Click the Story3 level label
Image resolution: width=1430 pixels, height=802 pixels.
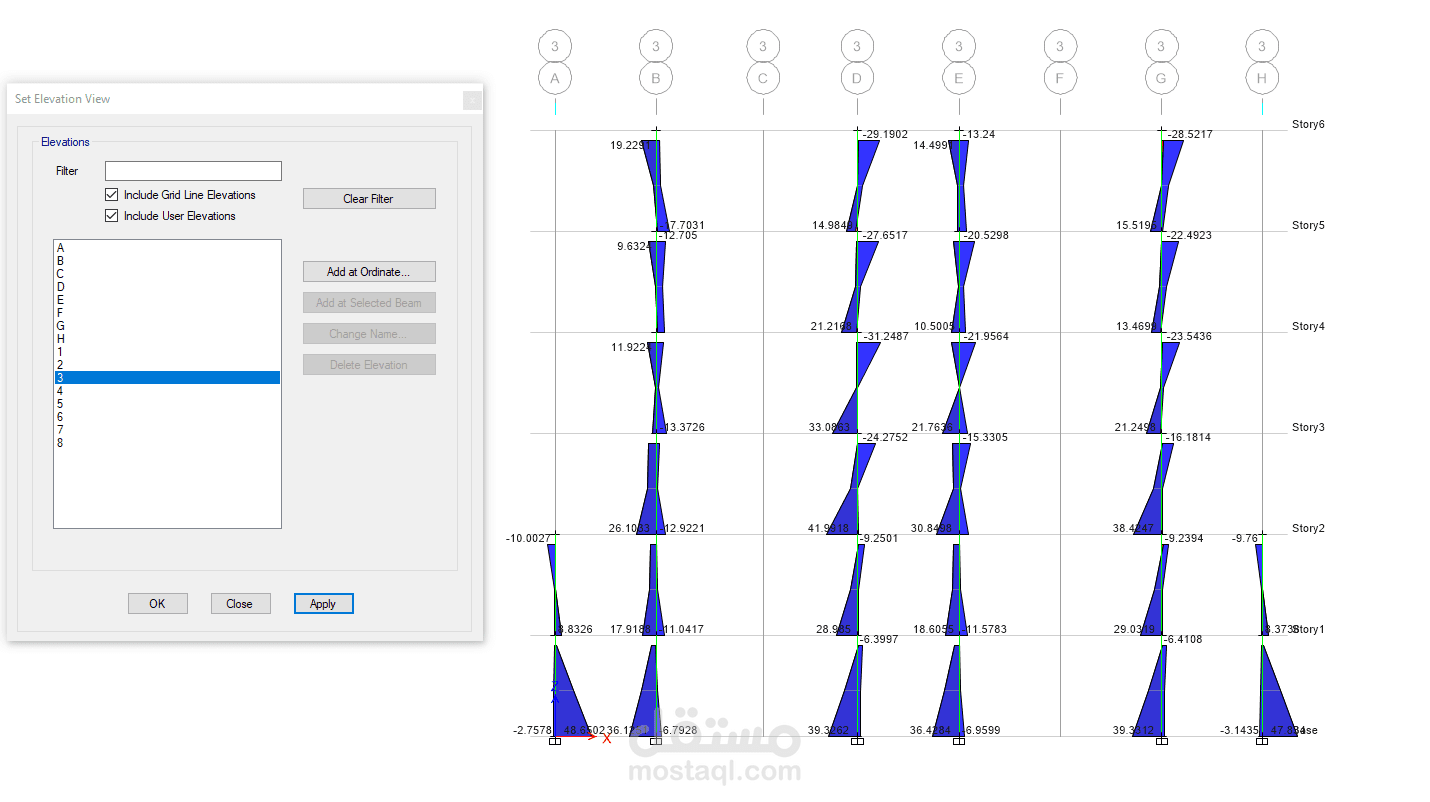tap(1308, 428)
